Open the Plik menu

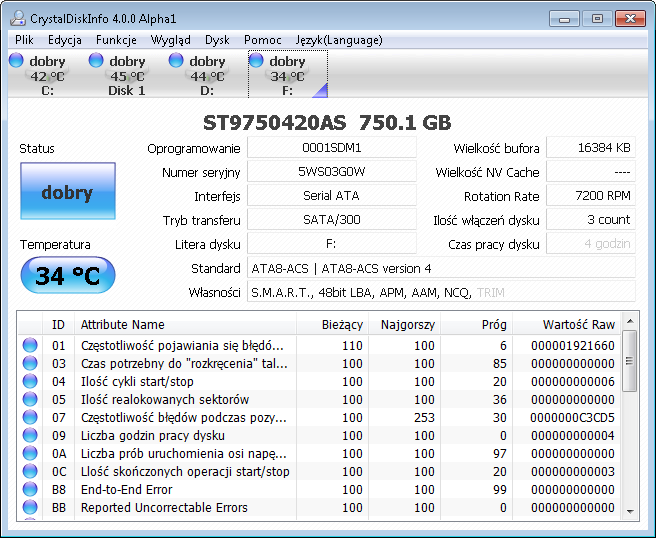[24, 40]
